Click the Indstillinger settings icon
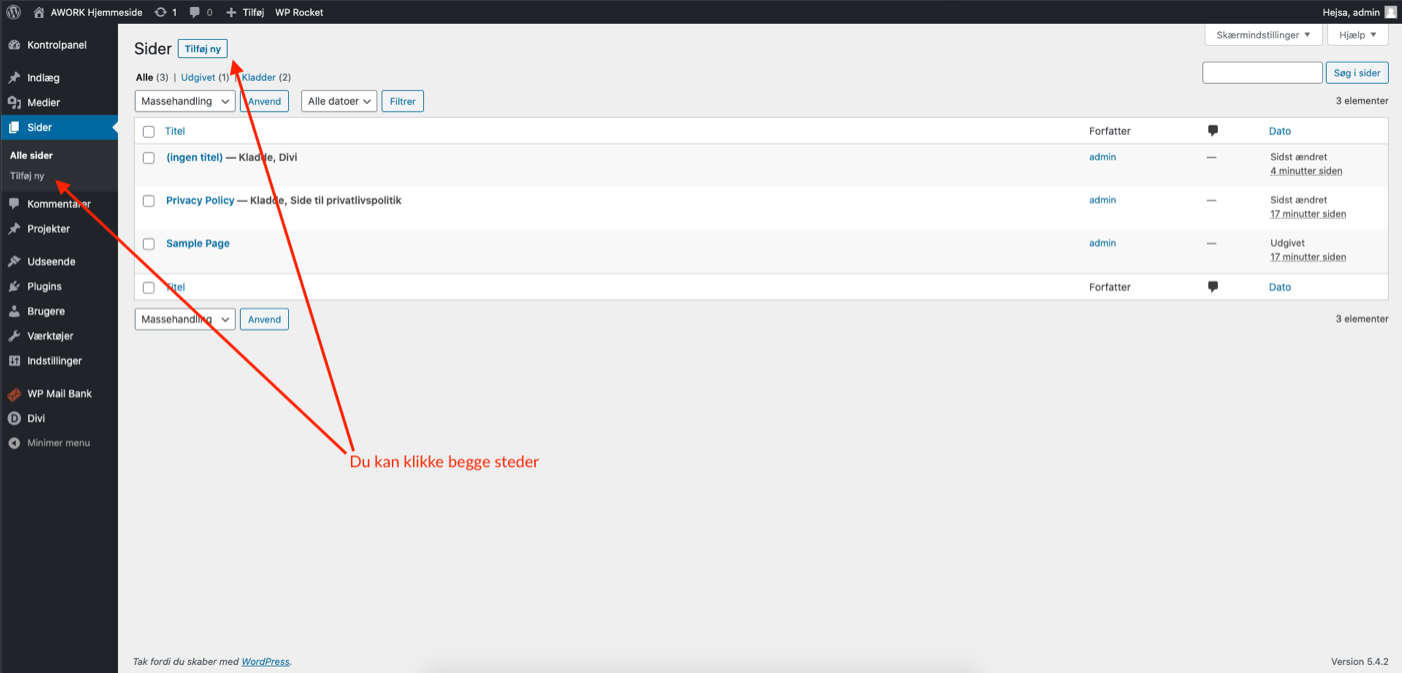1402x673 pixels. tap(15, 361)
